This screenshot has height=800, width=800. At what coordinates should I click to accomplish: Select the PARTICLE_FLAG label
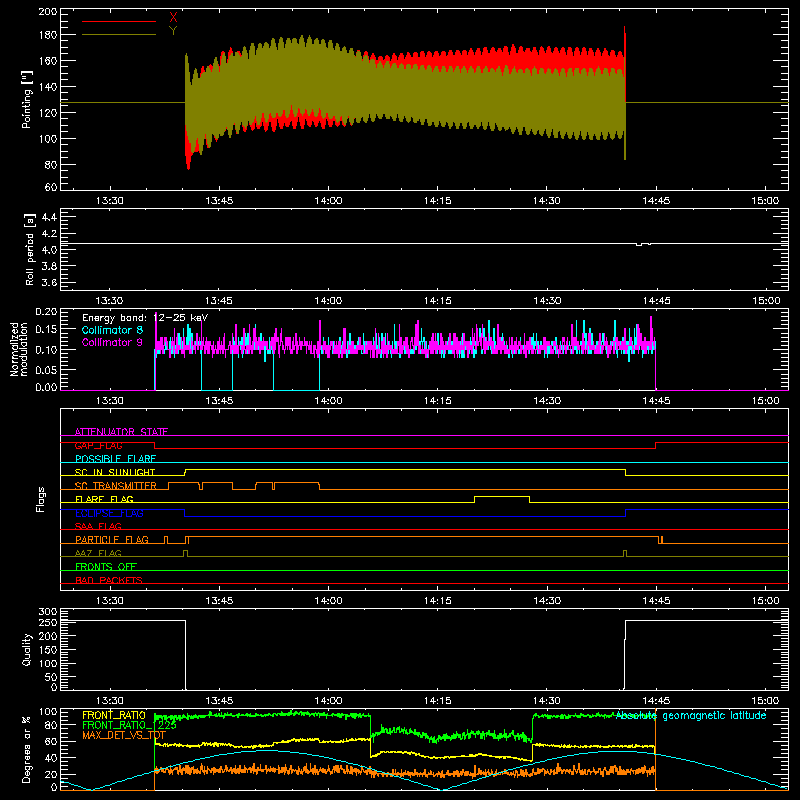pyautogui.click(x=112, y=539)
